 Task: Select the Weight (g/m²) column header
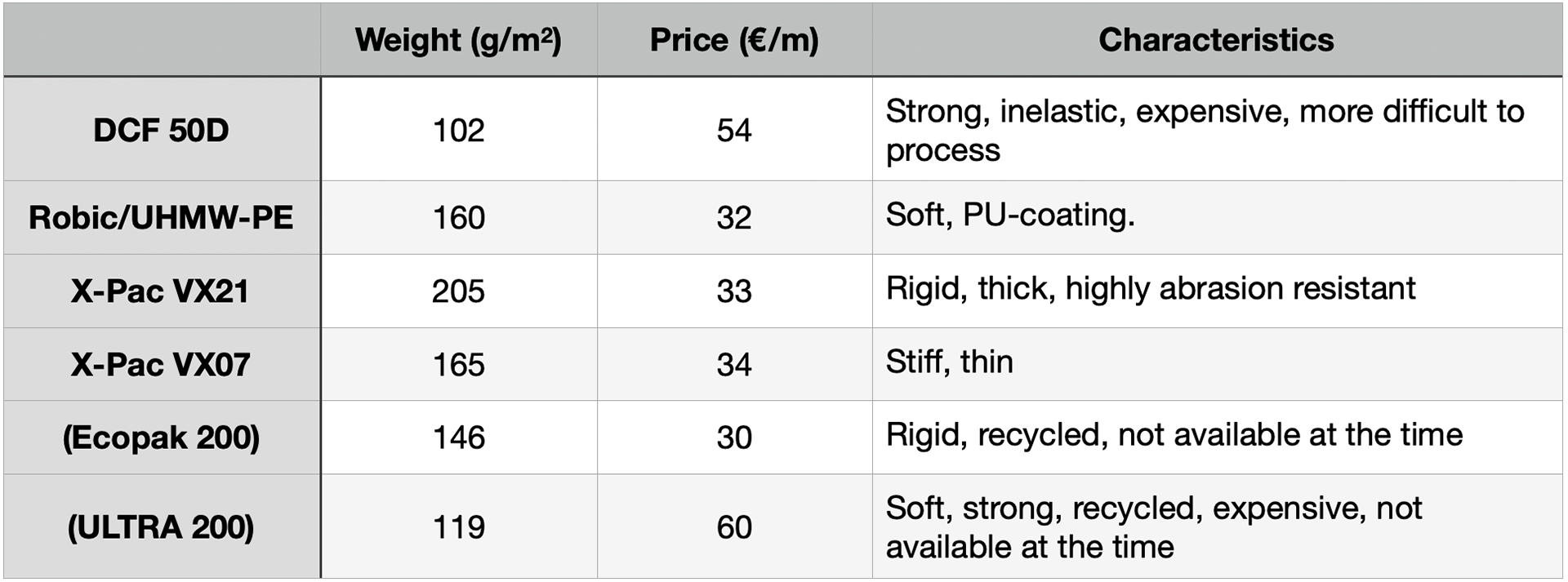tap(458, 40)
